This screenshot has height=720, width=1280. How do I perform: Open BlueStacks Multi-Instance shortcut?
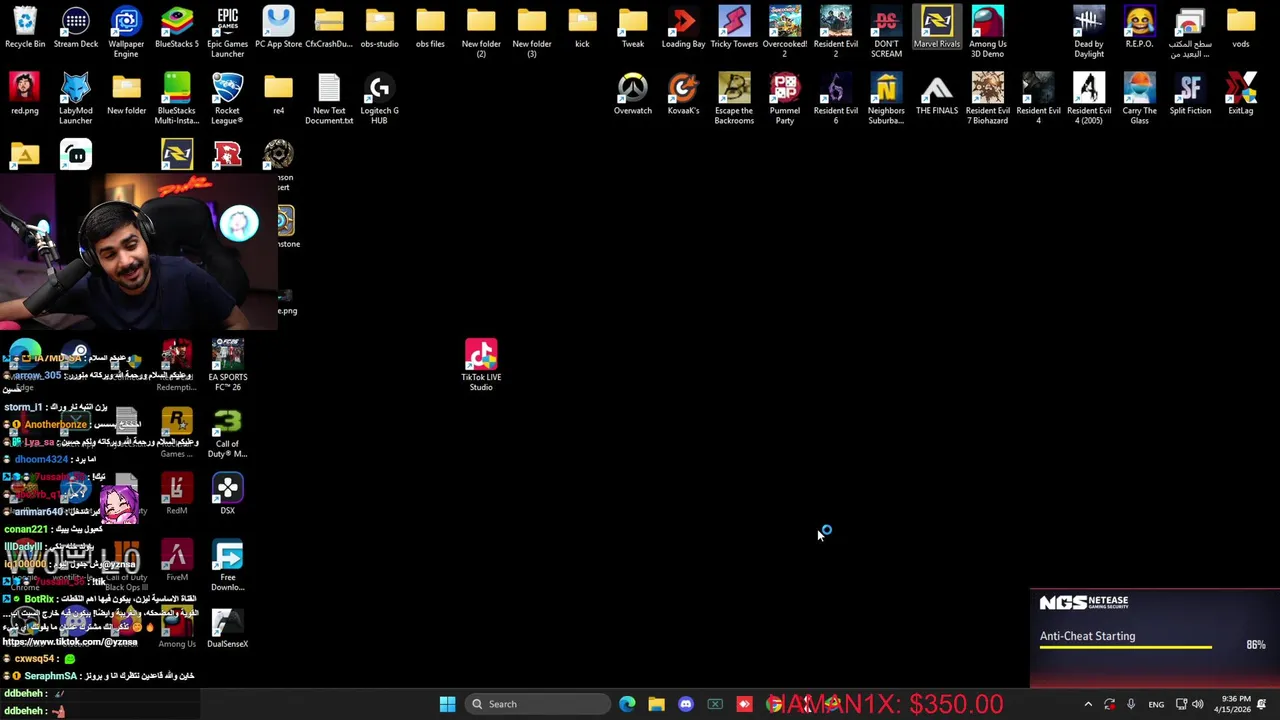pyautogui.click(x=177, y=99)
